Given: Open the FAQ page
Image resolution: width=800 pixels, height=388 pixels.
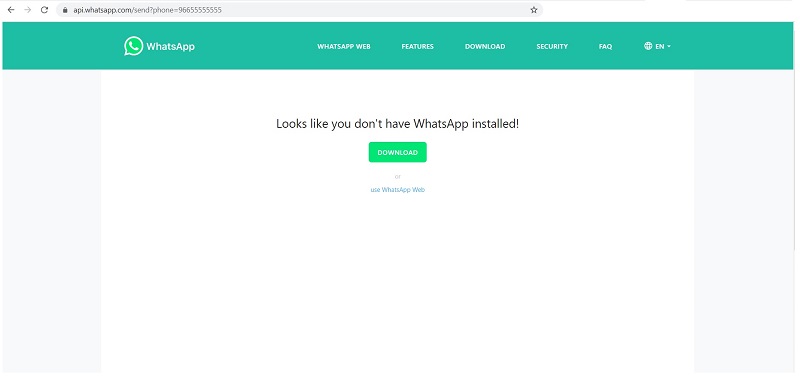Looking at the screenshot, I should click(x=605, y=46).
